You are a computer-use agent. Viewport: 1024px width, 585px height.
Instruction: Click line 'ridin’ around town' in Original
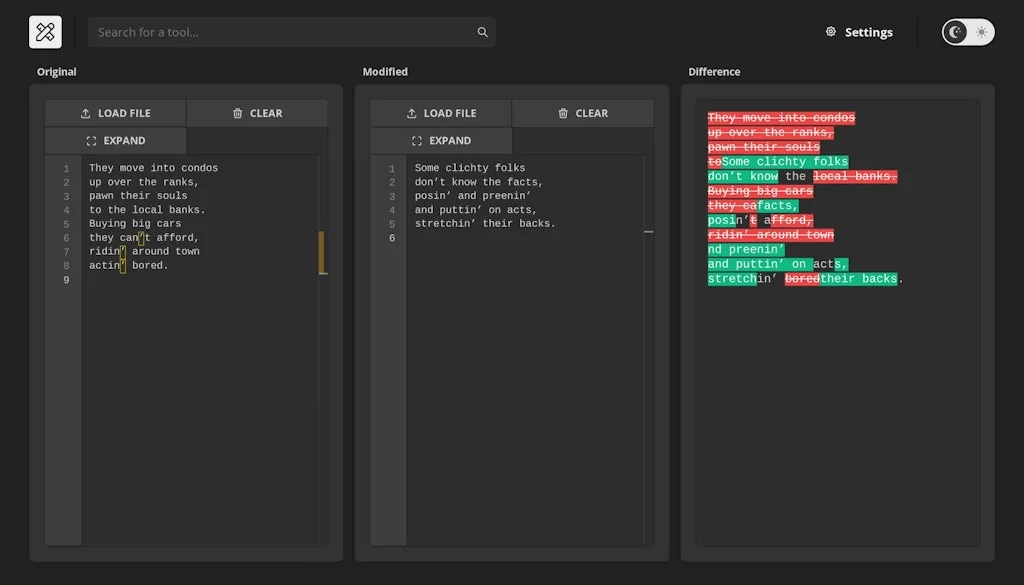(144, 251)
